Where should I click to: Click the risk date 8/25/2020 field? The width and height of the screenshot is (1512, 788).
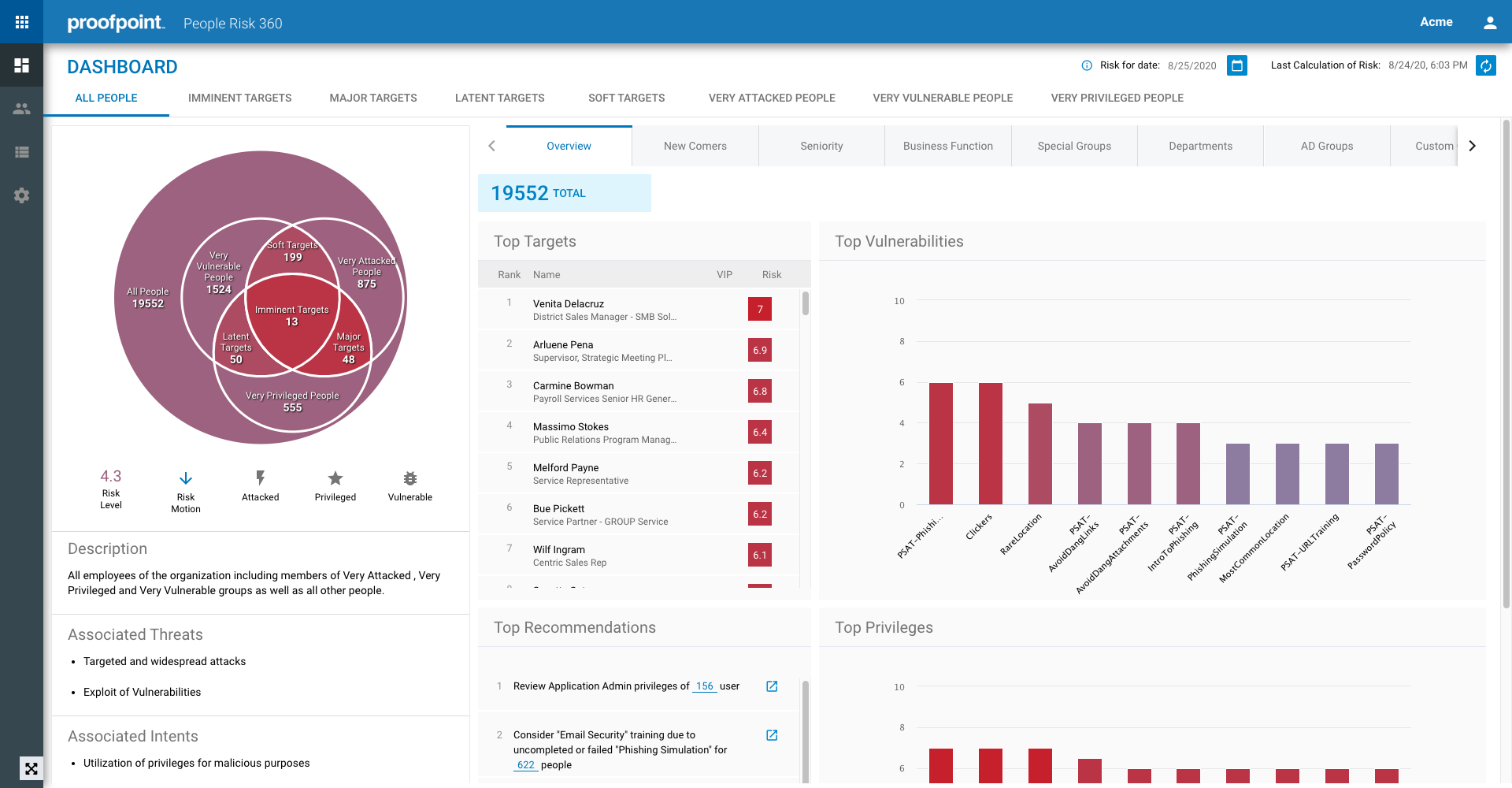pyautogui.click(x=1191, y=65)
